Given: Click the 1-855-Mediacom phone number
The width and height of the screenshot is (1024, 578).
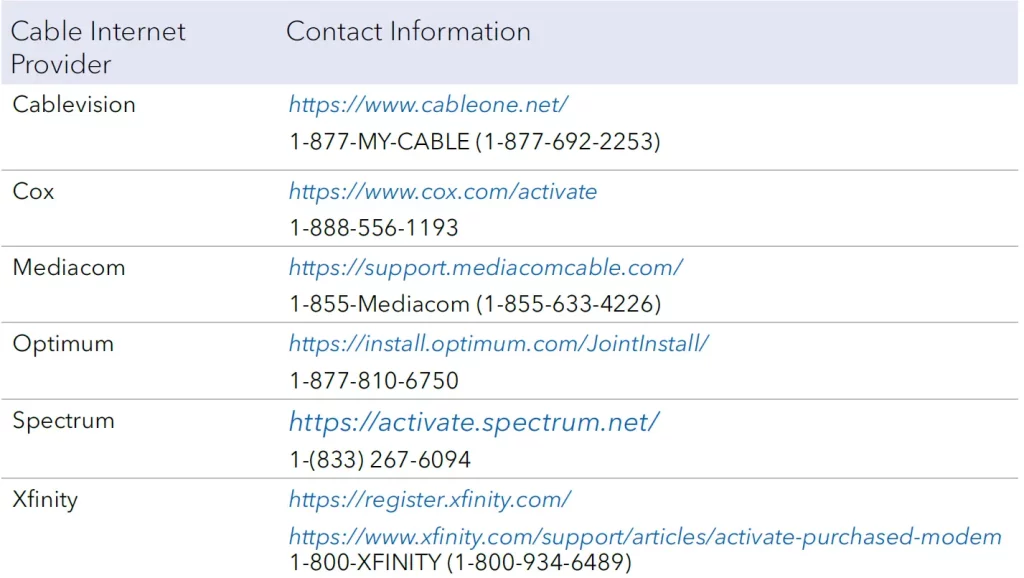Looking at the screenshot, I should tap(475, 304).
